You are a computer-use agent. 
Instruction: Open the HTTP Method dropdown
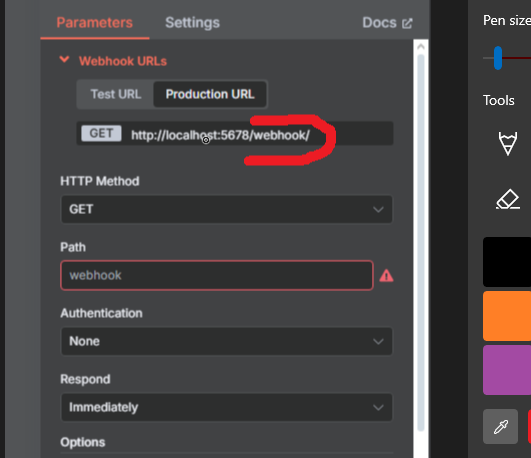click(x=227, y=209)
